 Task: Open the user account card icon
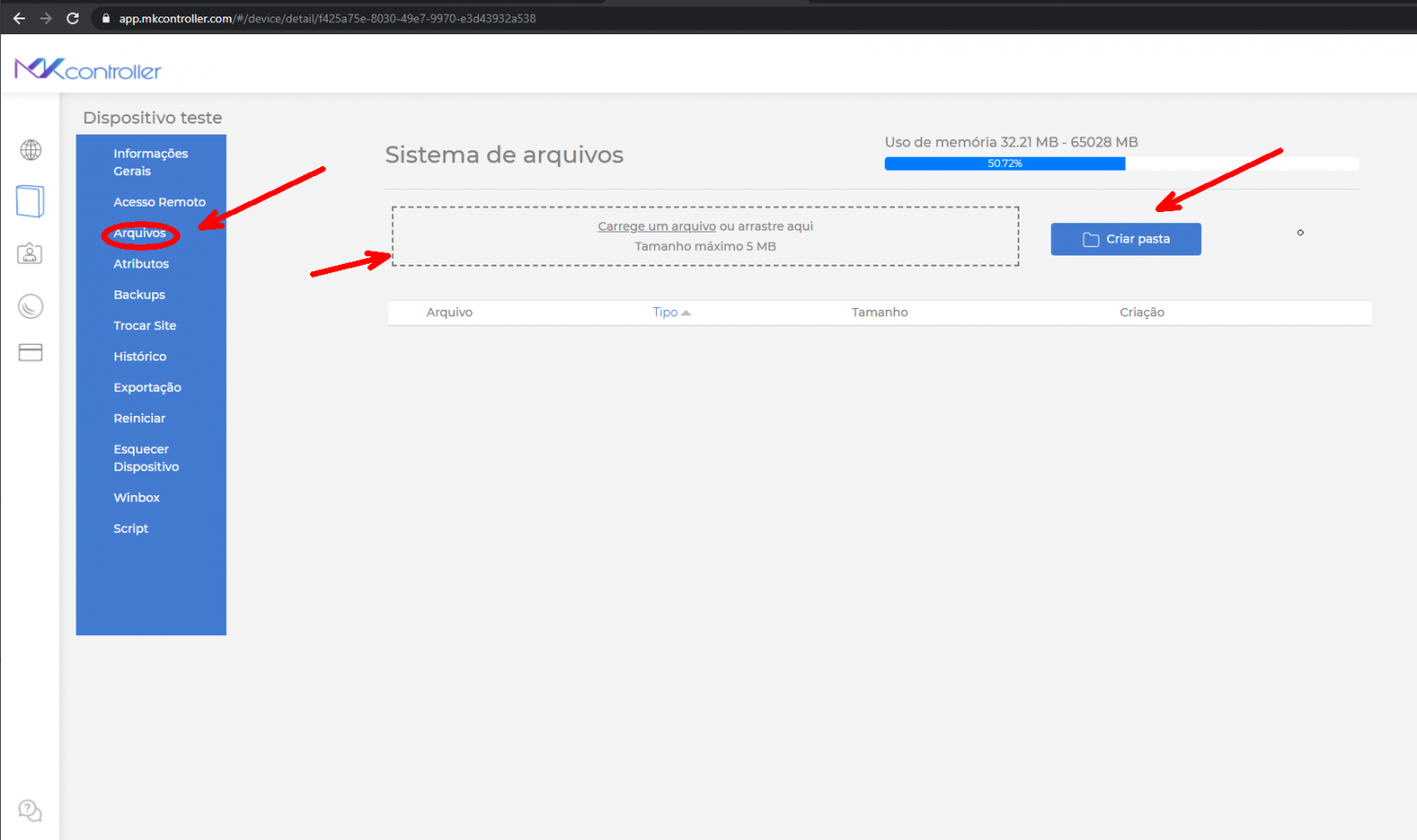[x=30, y=253]
